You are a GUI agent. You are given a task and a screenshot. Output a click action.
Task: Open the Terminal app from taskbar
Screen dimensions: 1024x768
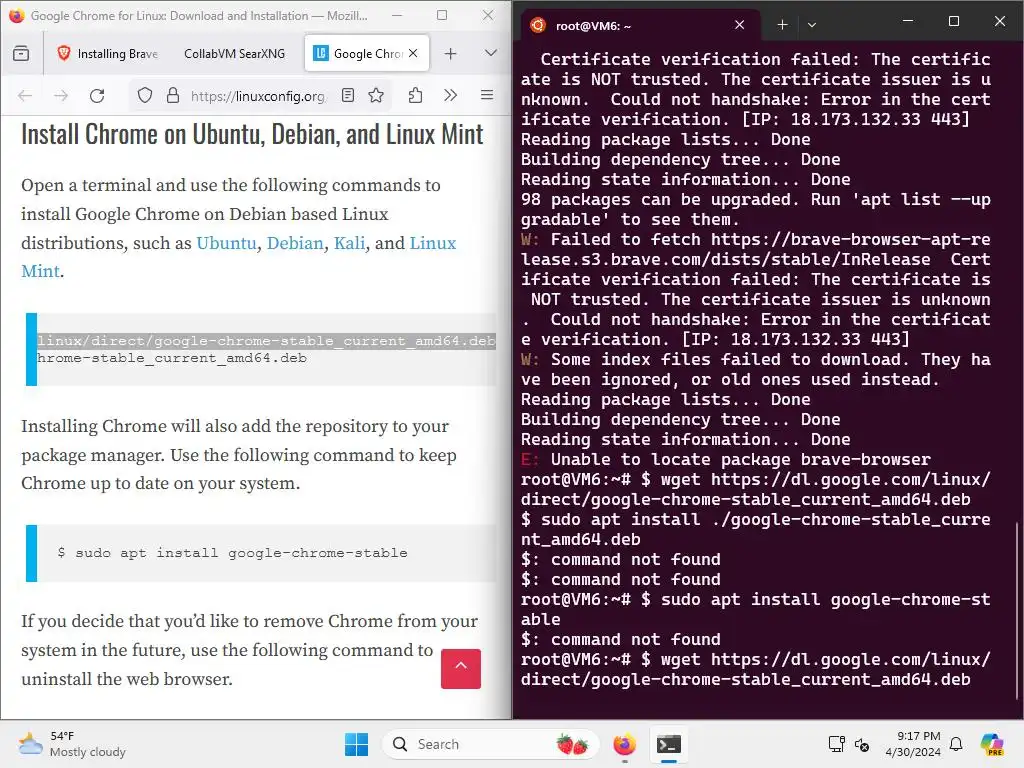[669, 744]
